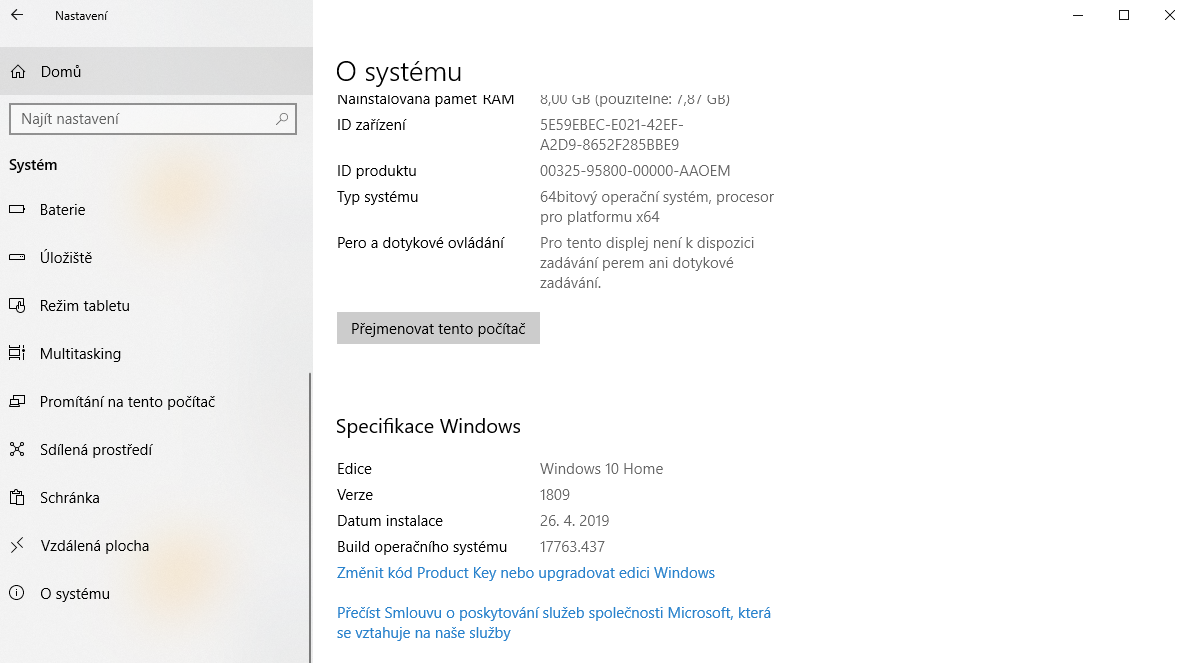The image size is (1179, 663).
Task: Click the Nastavení window title
Action: (x=81, y=16)
